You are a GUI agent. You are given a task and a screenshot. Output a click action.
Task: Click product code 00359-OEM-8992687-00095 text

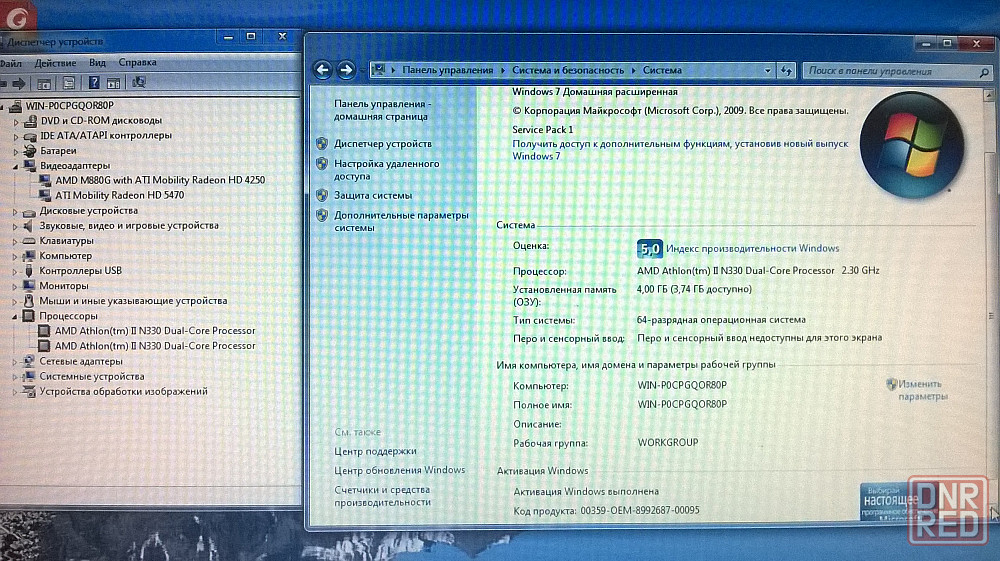pyautogui.click(x=640, y=511)
